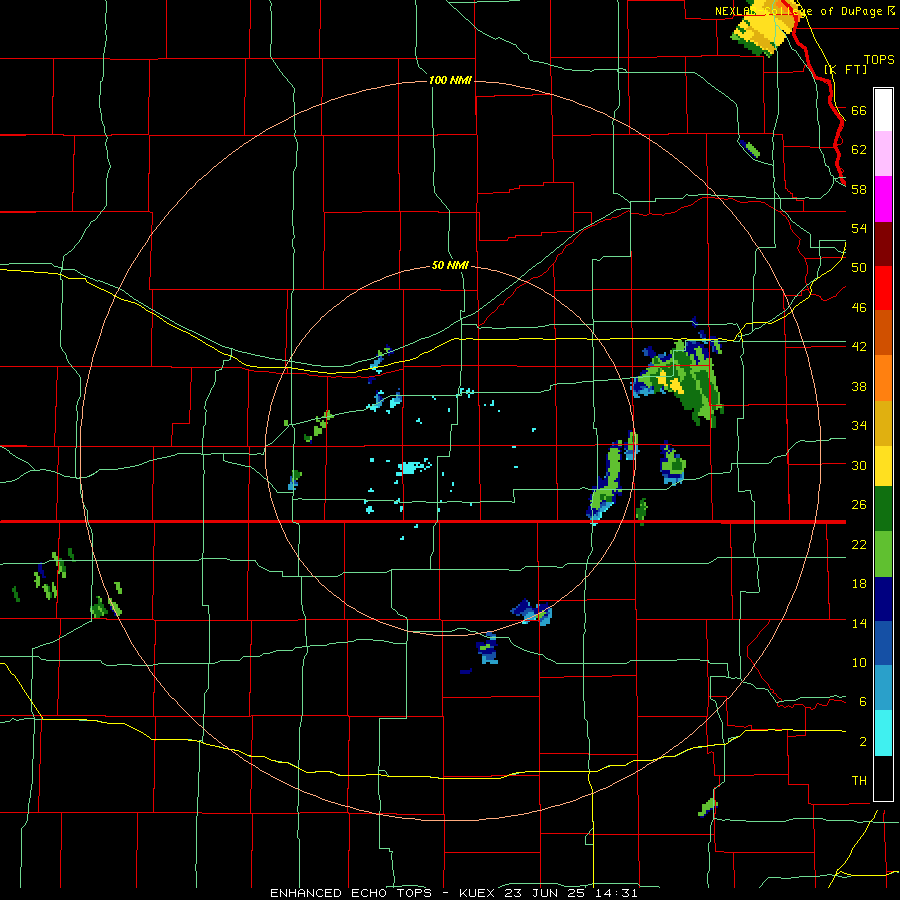The image size is (900, 900).
Task: Click the 10 legend value
Action: coord(859,662)
